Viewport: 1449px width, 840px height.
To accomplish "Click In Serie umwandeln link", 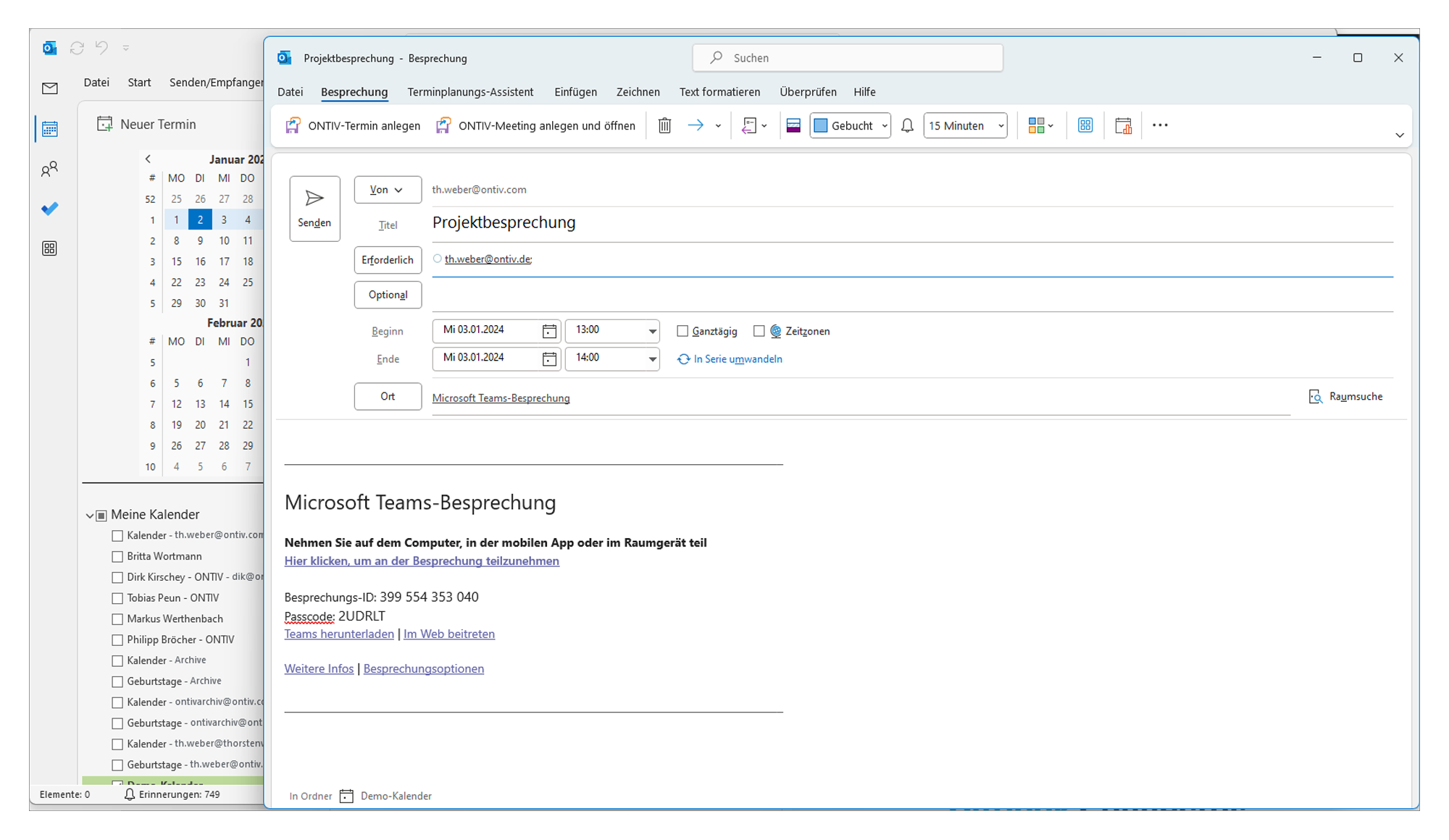I will click(730, 359).
